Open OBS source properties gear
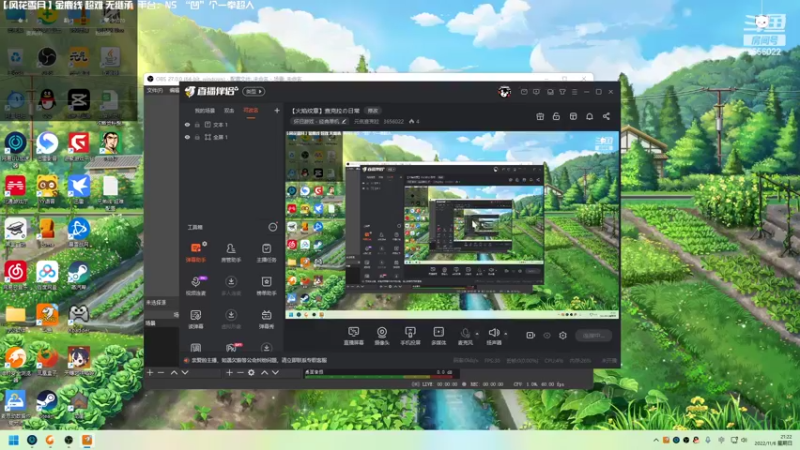The image size is (800, 450). pos(251,372)
